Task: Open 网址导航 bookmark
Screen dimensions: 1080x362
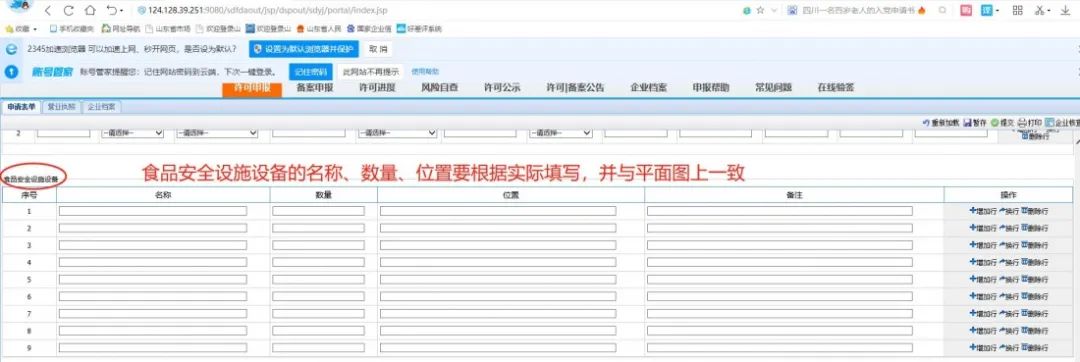Action: point(121,29)
